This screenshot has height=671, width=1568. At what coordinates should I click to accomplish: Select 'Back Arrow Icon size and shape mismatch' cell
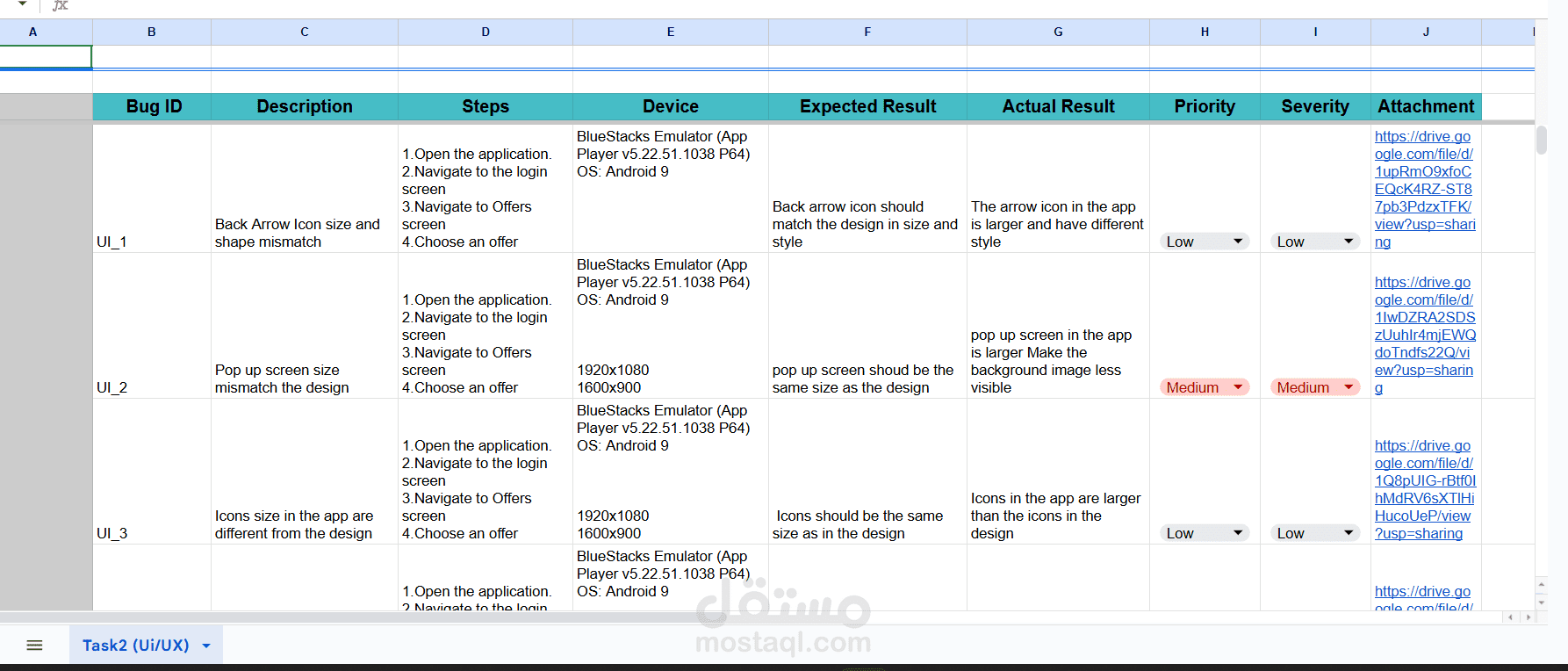(305, 189)
